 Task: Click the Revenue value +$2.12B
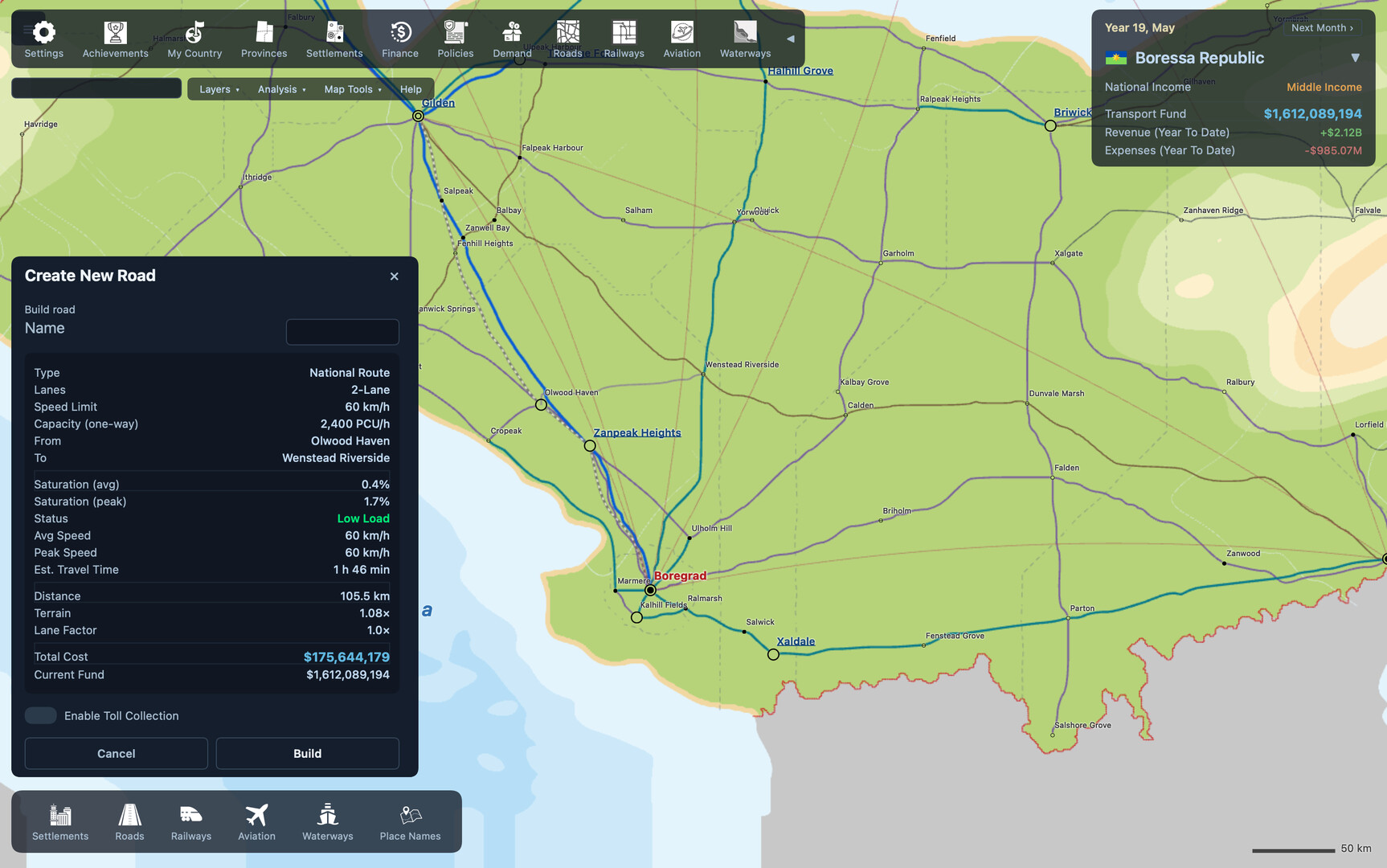[1340, 133]
